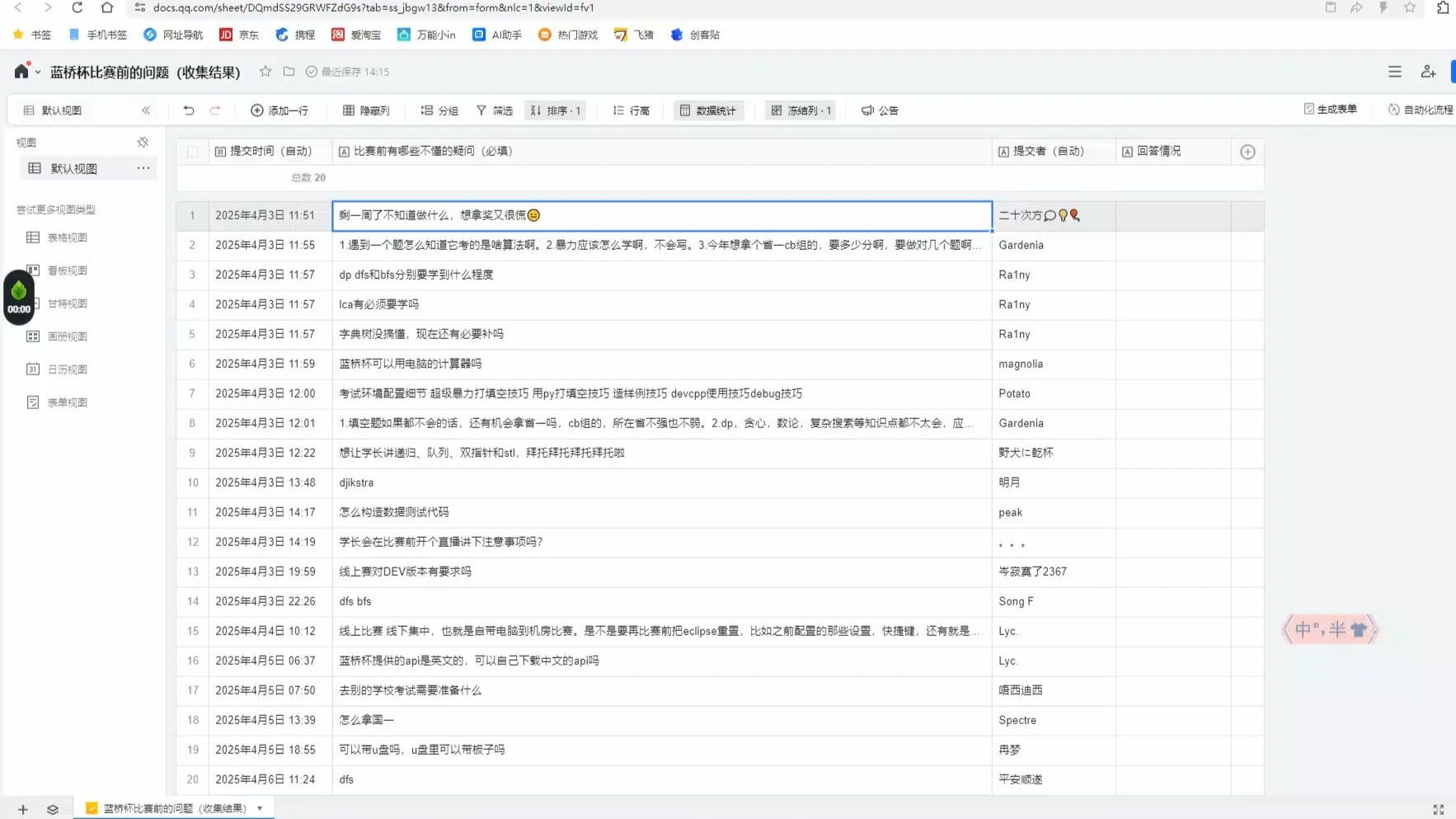Open 数据统计 data statistics
The height and width of the screenshot is (819, 1456).
(x=707, y=110)
